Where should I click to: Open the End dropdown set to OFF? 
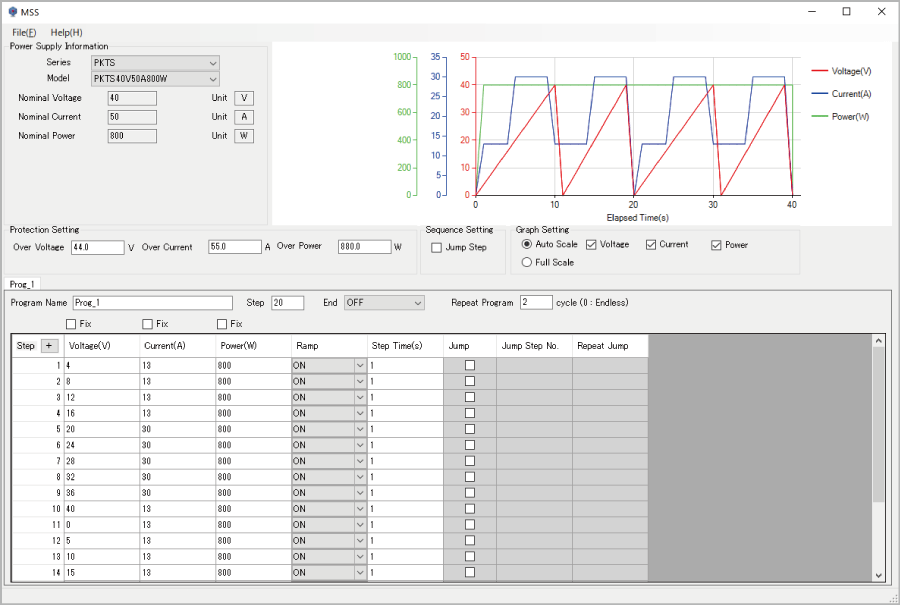coord(384,302)
